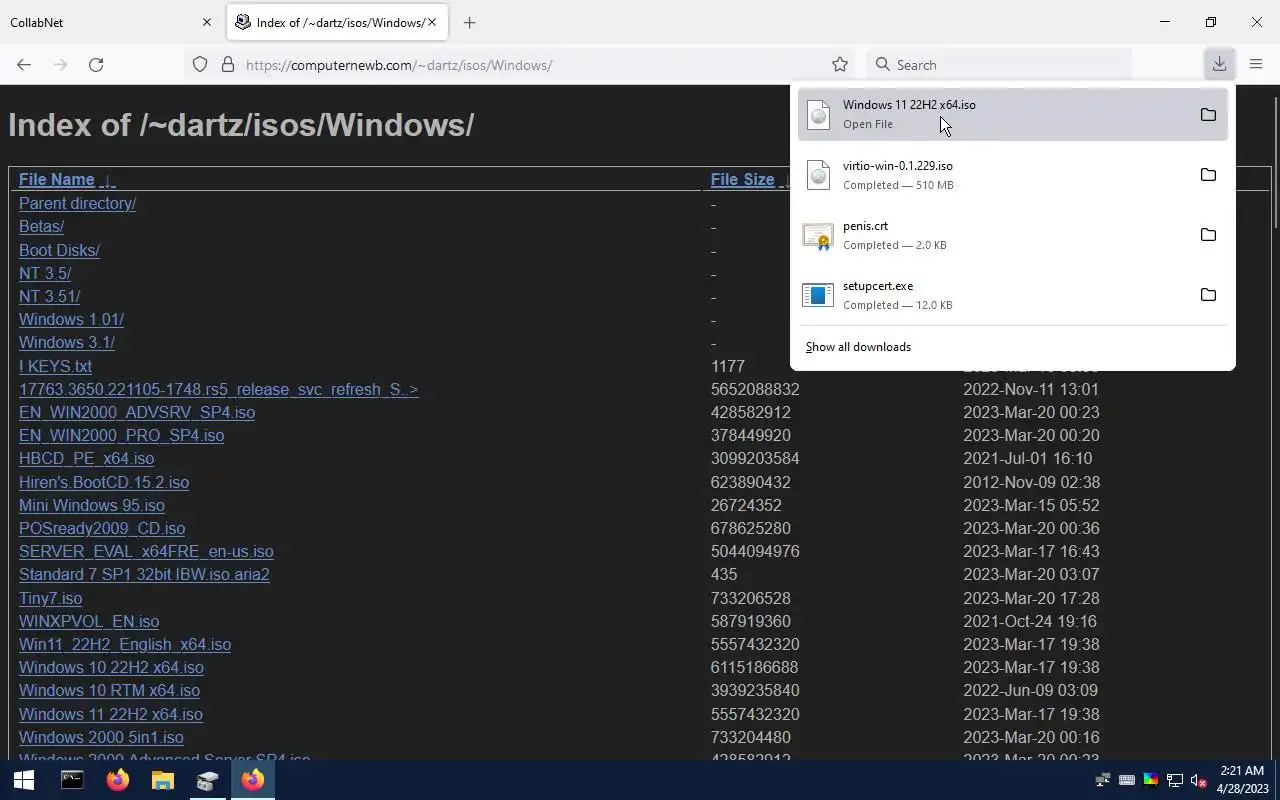
Task: Show Windows 11 22H2 x64.iso in folder
Action: [x=1208, y=114]
